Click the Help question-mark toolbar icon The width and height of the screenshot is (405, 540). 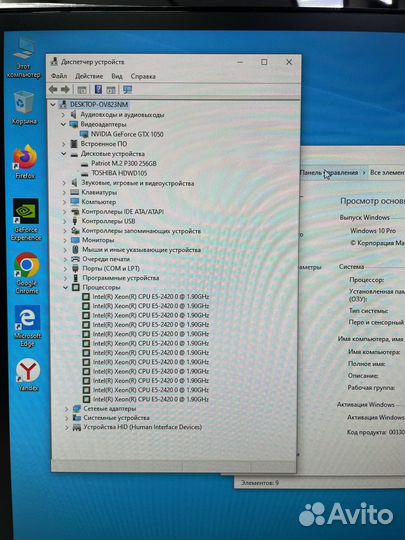pos(98,90)
